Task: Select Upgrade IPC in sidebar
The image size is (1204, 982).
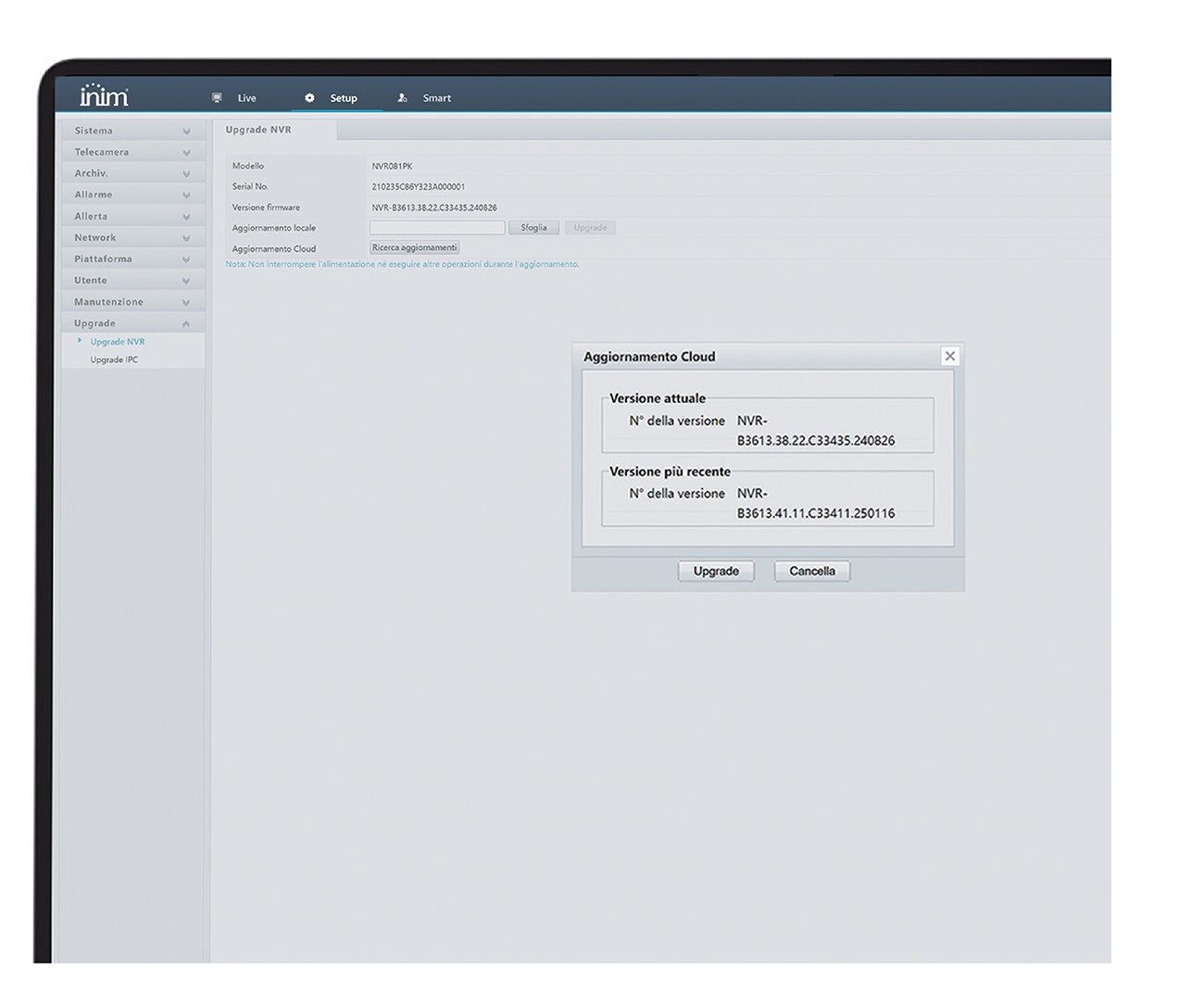Action: pyautogui.click(x=114, y=359)
